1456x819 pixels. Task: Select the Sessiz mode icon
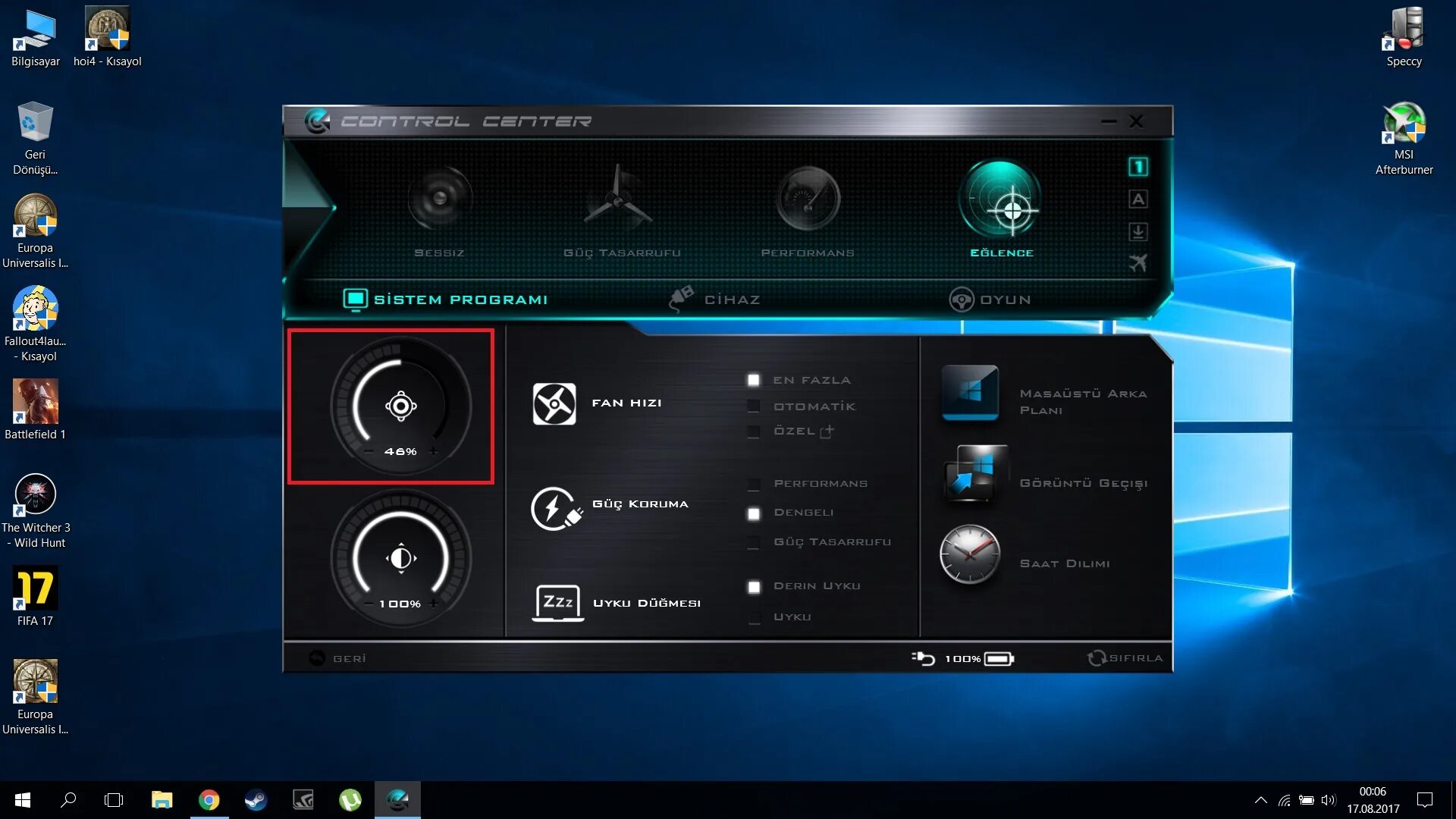pyautogui.click(x=439, y=200)
